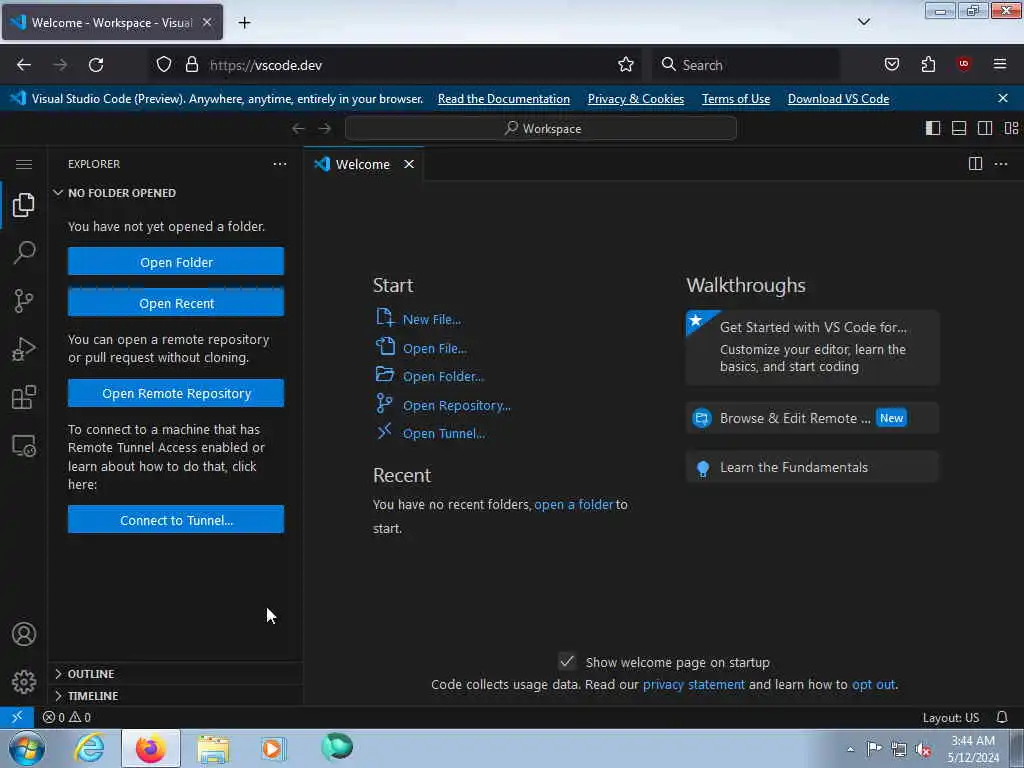Click Open Repository link under Start
The image size is (1024, 768).
(x=456, y=405)
